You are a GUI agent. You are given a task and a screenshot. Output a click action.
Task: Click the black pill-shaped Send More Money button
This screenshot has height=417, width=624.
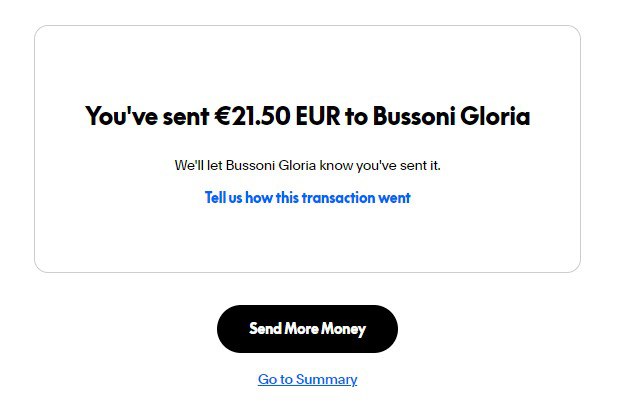tap(307, 329)
